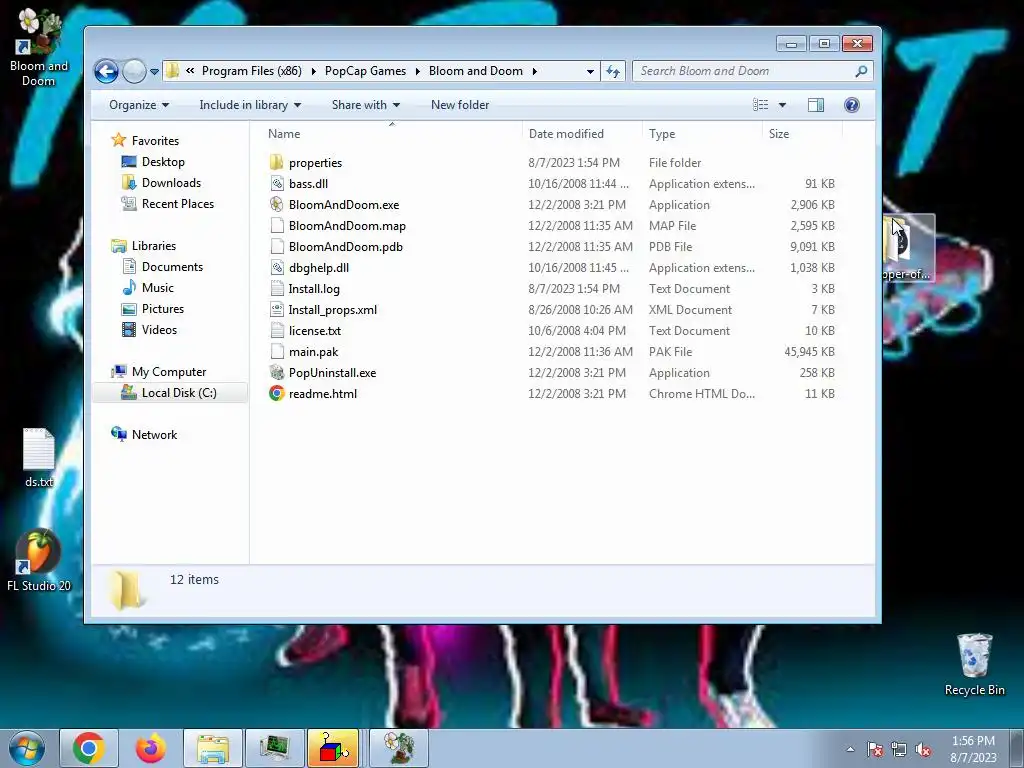Click the Forward navigation arrow button

(x=135, y=71)
